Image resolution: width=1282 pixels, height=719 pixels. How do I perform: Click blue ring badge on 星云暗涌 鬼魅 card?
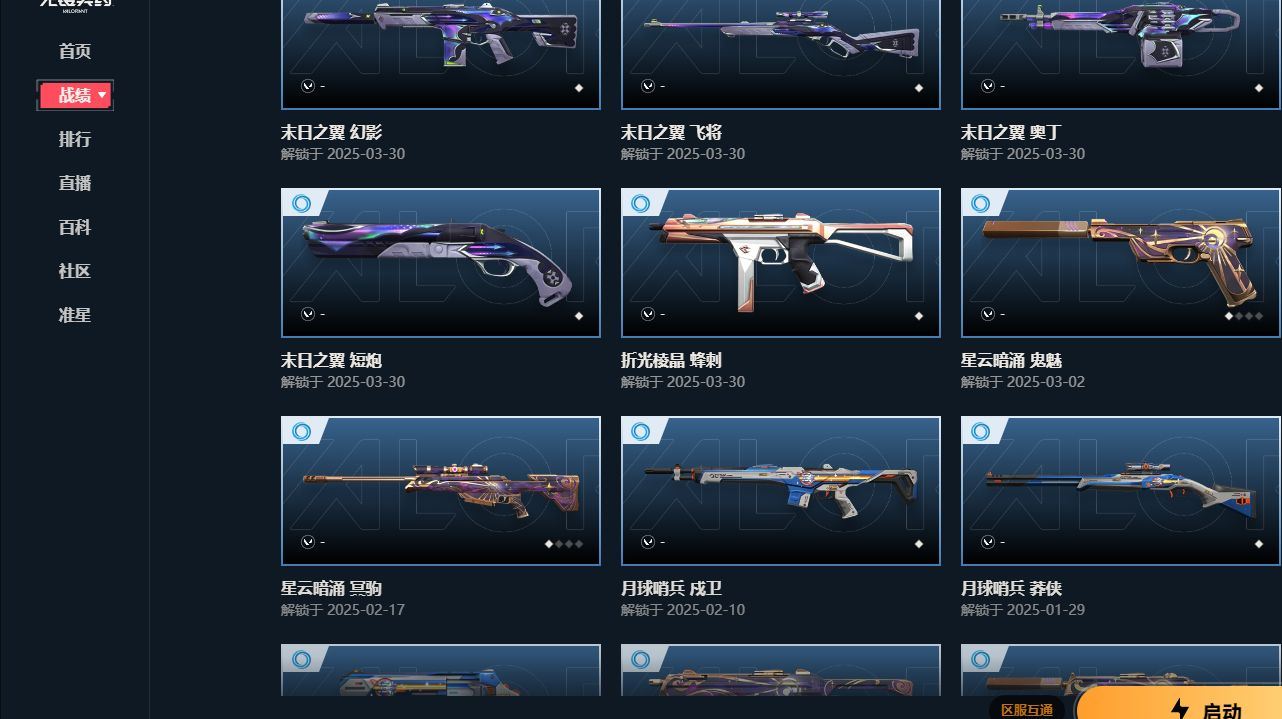coord(981,203)
